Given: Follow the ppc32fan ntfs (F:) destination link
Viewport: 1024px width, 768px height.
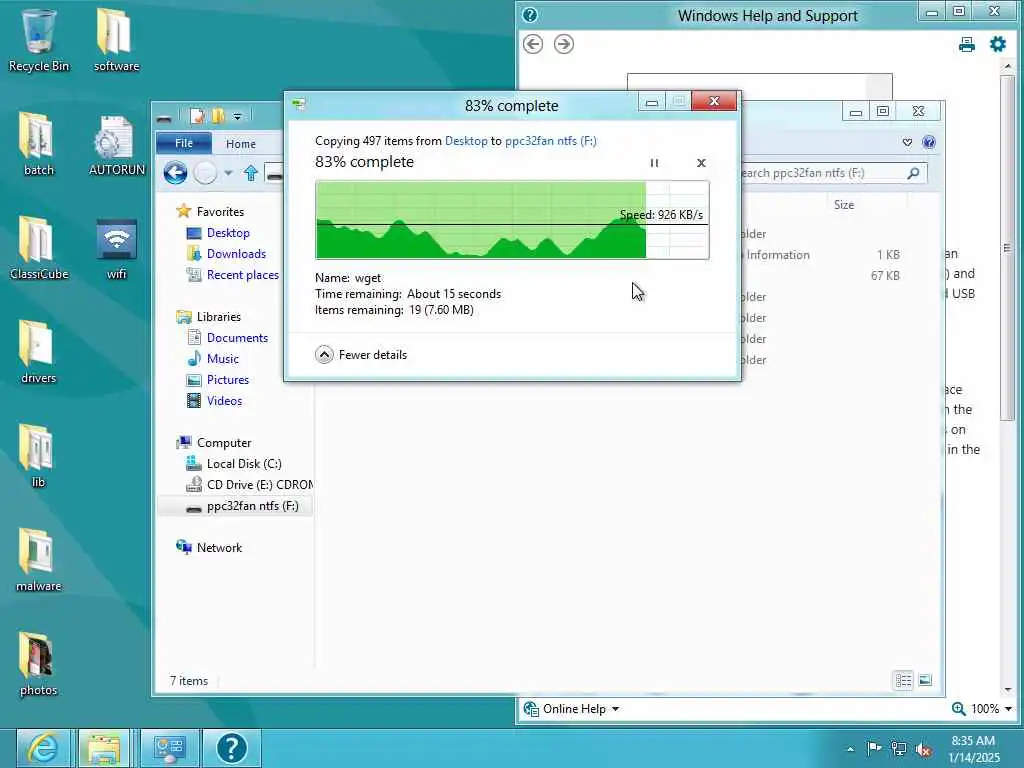Looking at the screenshot, I should [x=551, y=140].
